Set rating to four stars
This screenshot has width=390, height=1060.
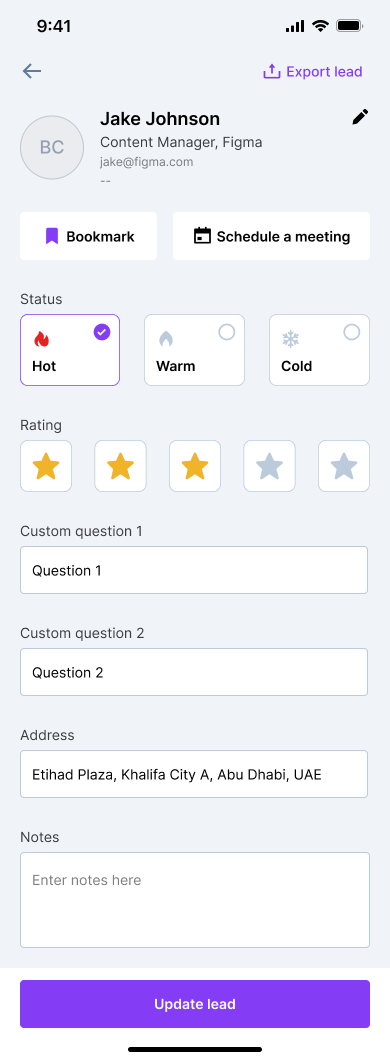[x=269, y=466]
